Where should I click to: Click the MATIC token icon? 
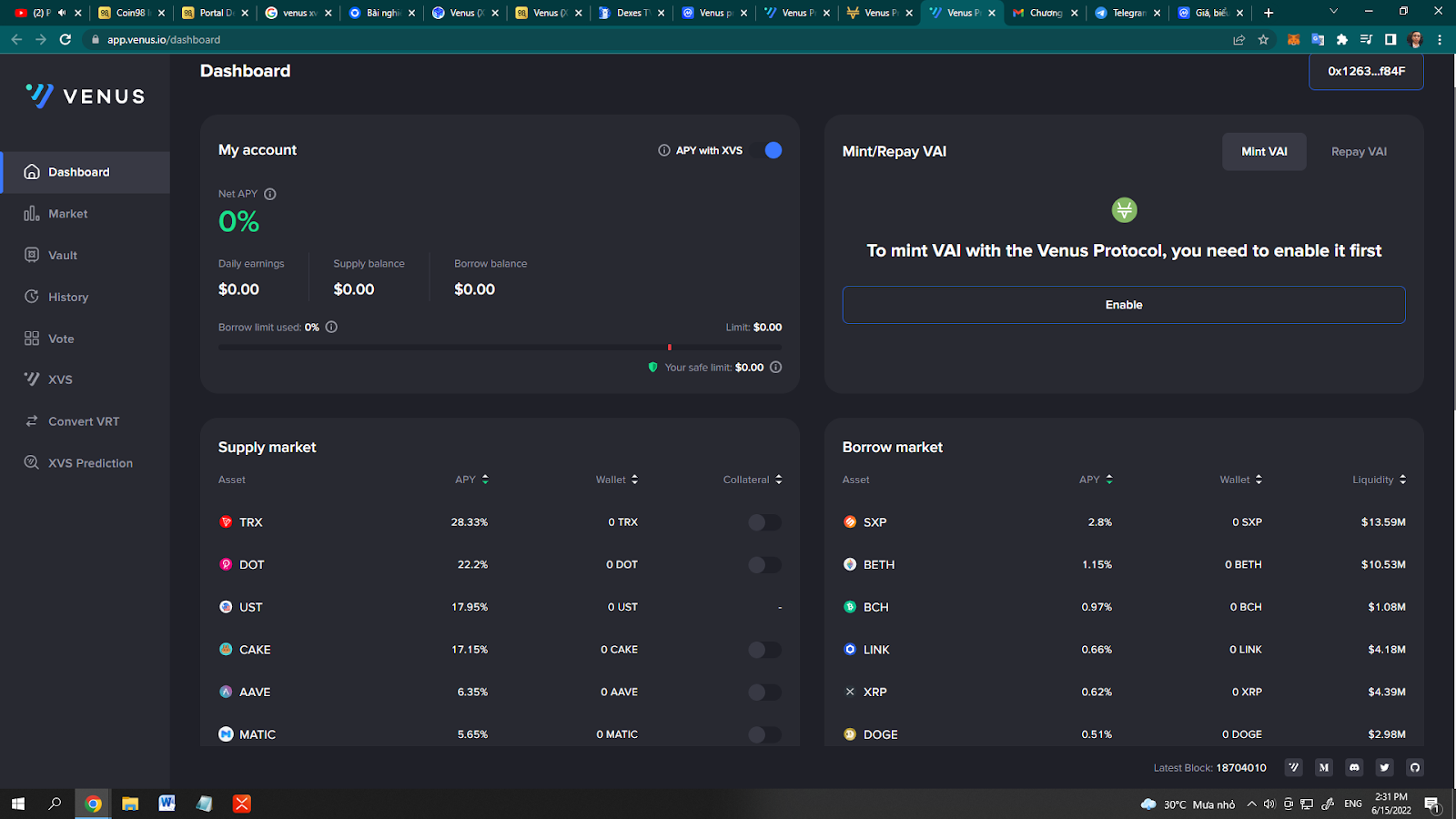[226, 734]
